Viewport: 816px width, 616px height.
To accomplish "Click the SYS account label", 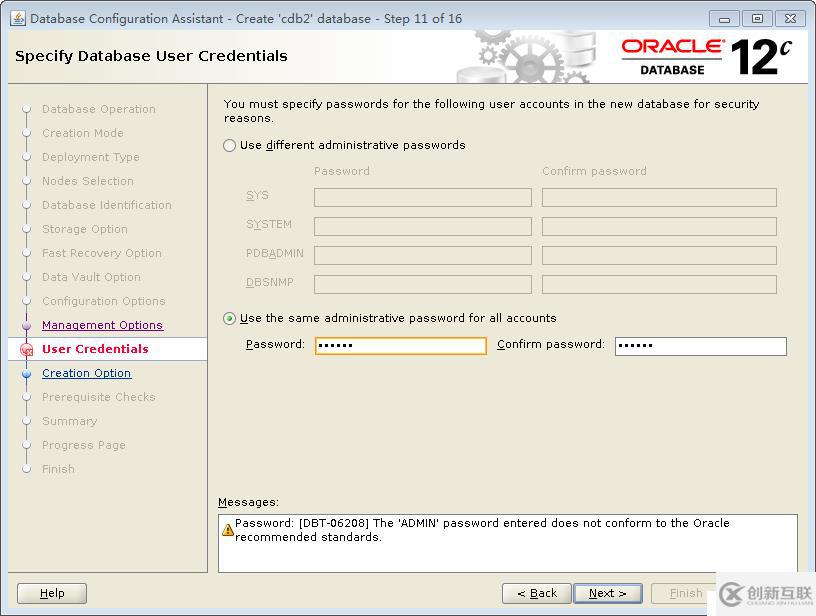I will 257,196.
